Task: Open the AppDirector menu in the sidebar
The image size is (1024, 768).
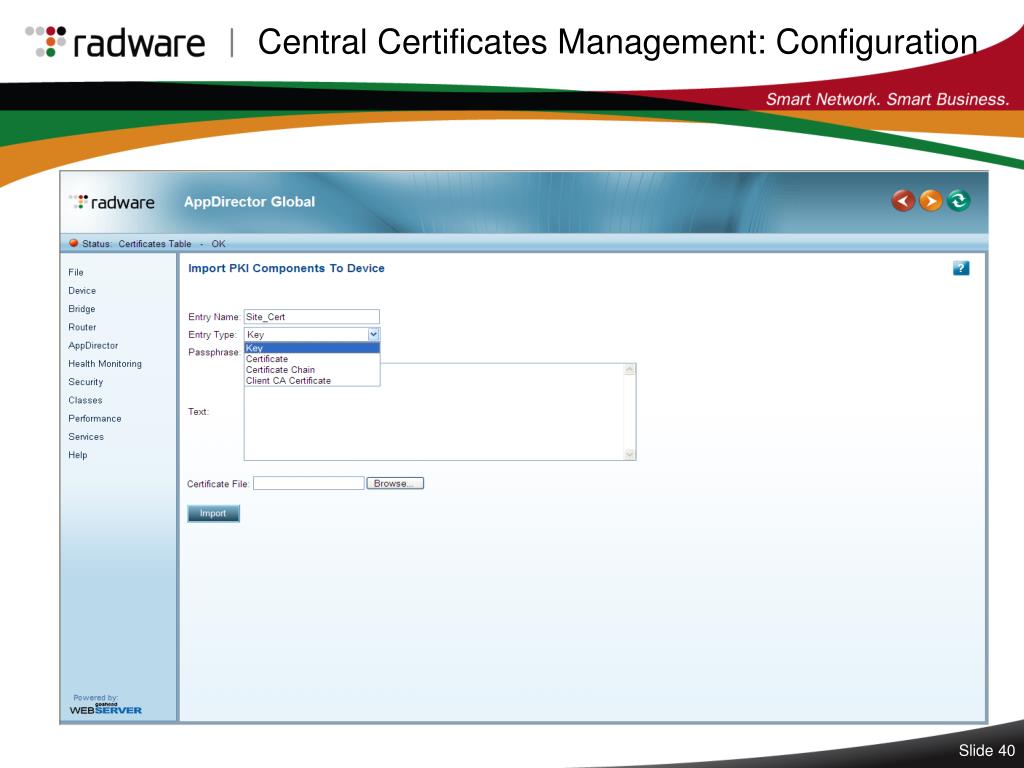Action: 93,345
